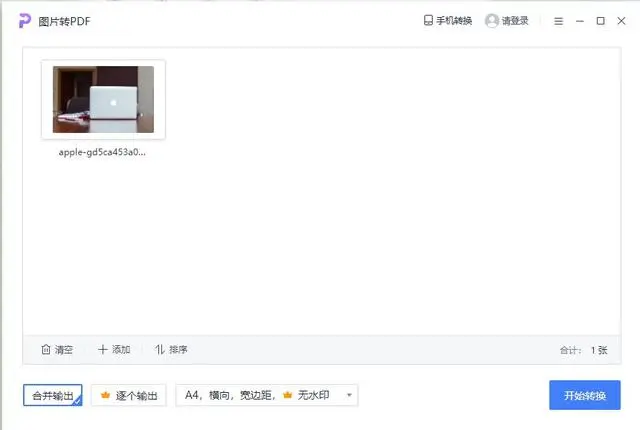Select the 合并输出 merge output option
This screenshot has height=430, width=640.
53,395
